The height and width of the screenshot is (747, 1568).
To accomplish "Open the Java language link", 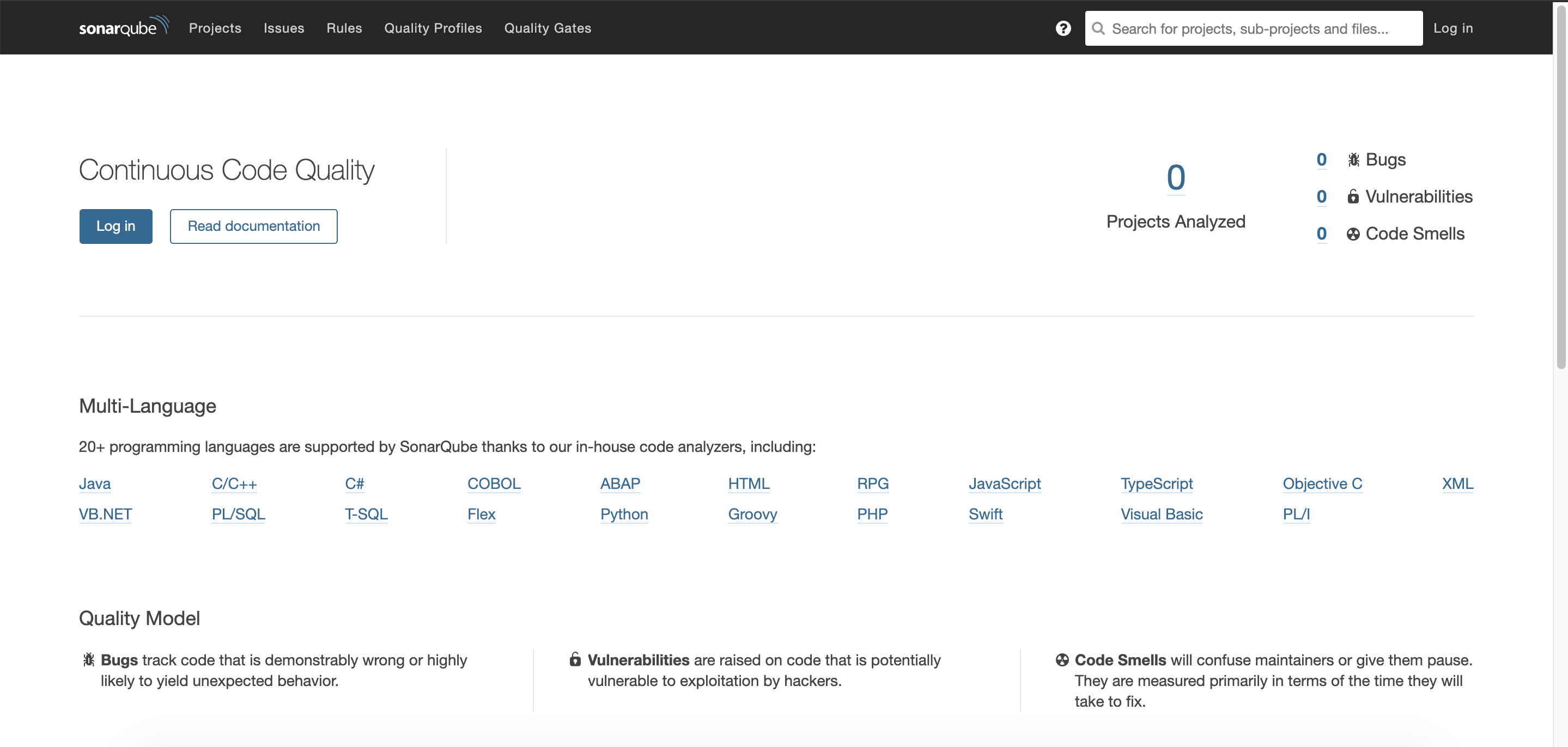I will pos(95,483).
